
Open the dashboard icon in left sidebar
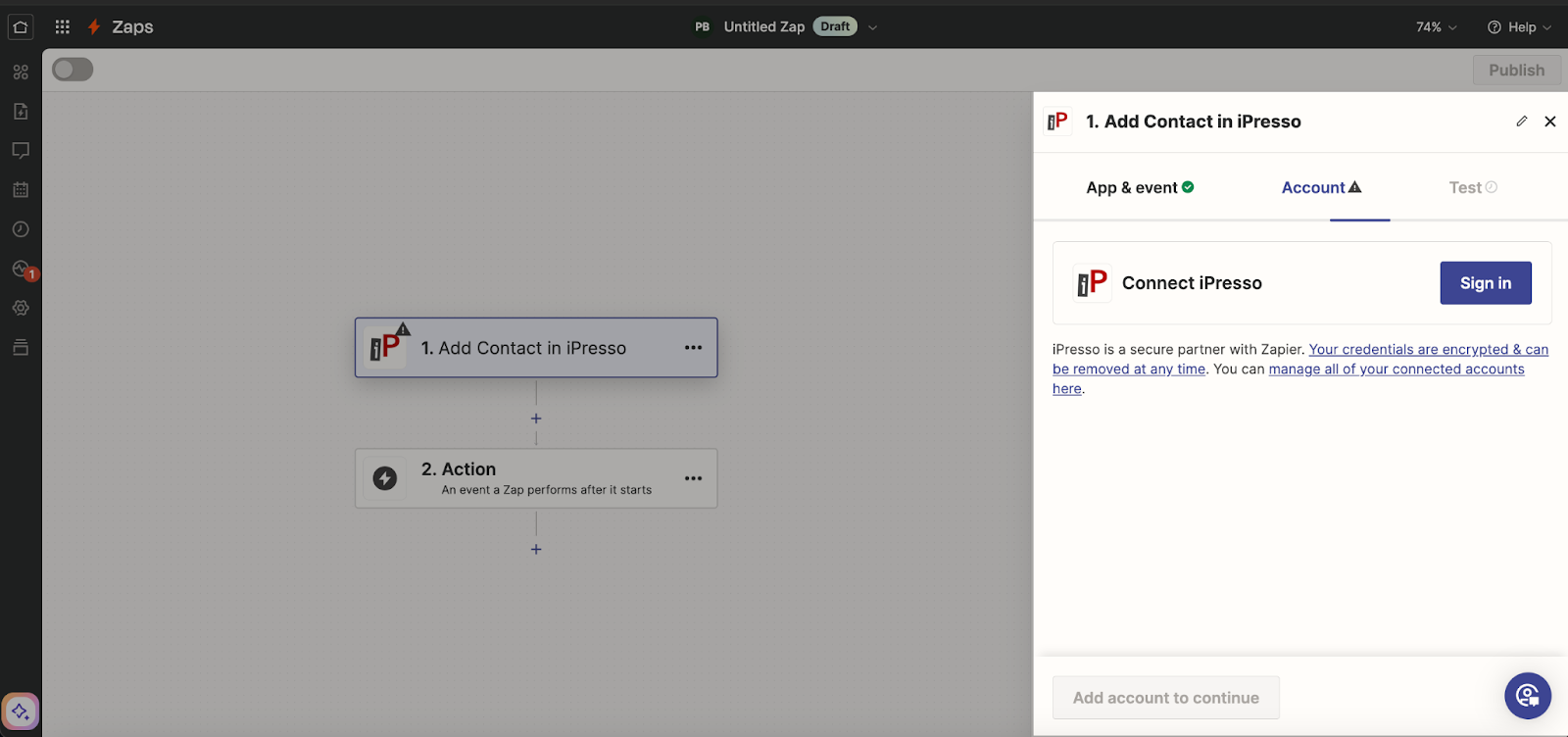[x=21, y=73]
